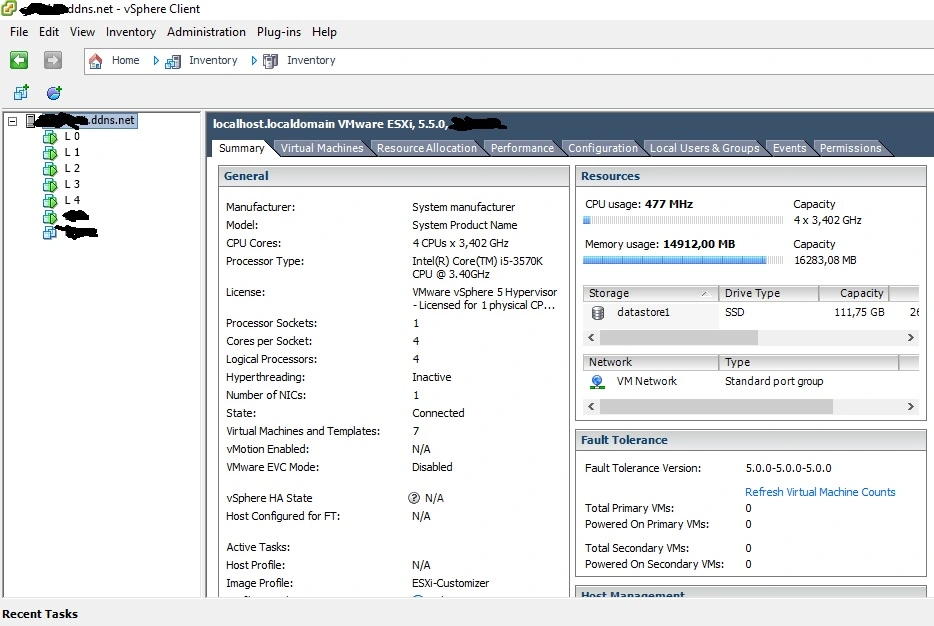The height and width of the screenshot is (626, 934).
Task: Click the Storage horizontal scrollbar thumb
Action: [x=678, y=338]
